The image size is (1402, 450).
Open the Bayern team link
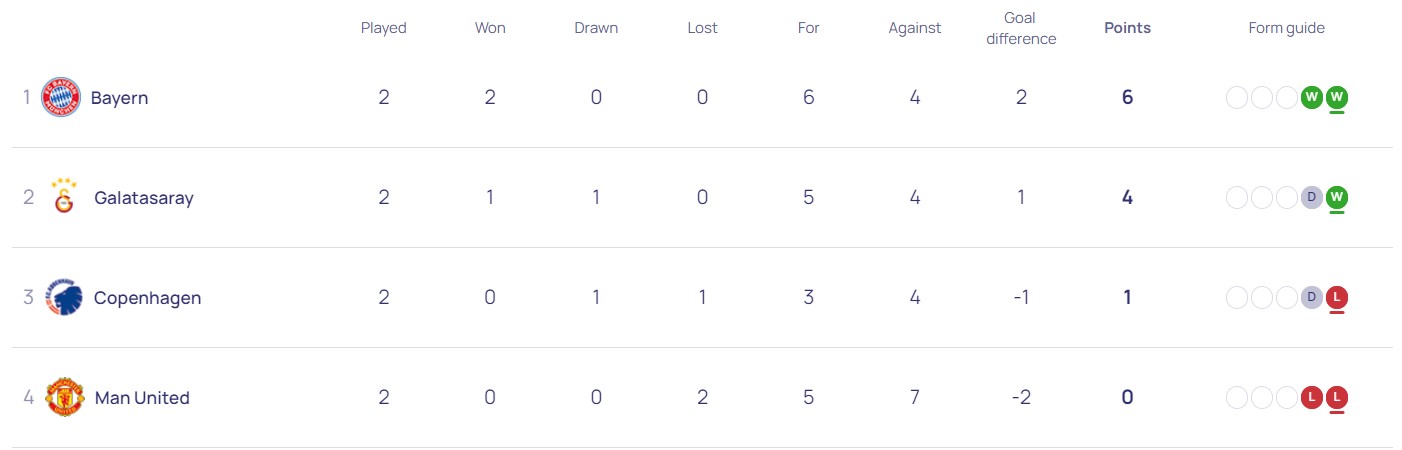[x=119, y=98]
